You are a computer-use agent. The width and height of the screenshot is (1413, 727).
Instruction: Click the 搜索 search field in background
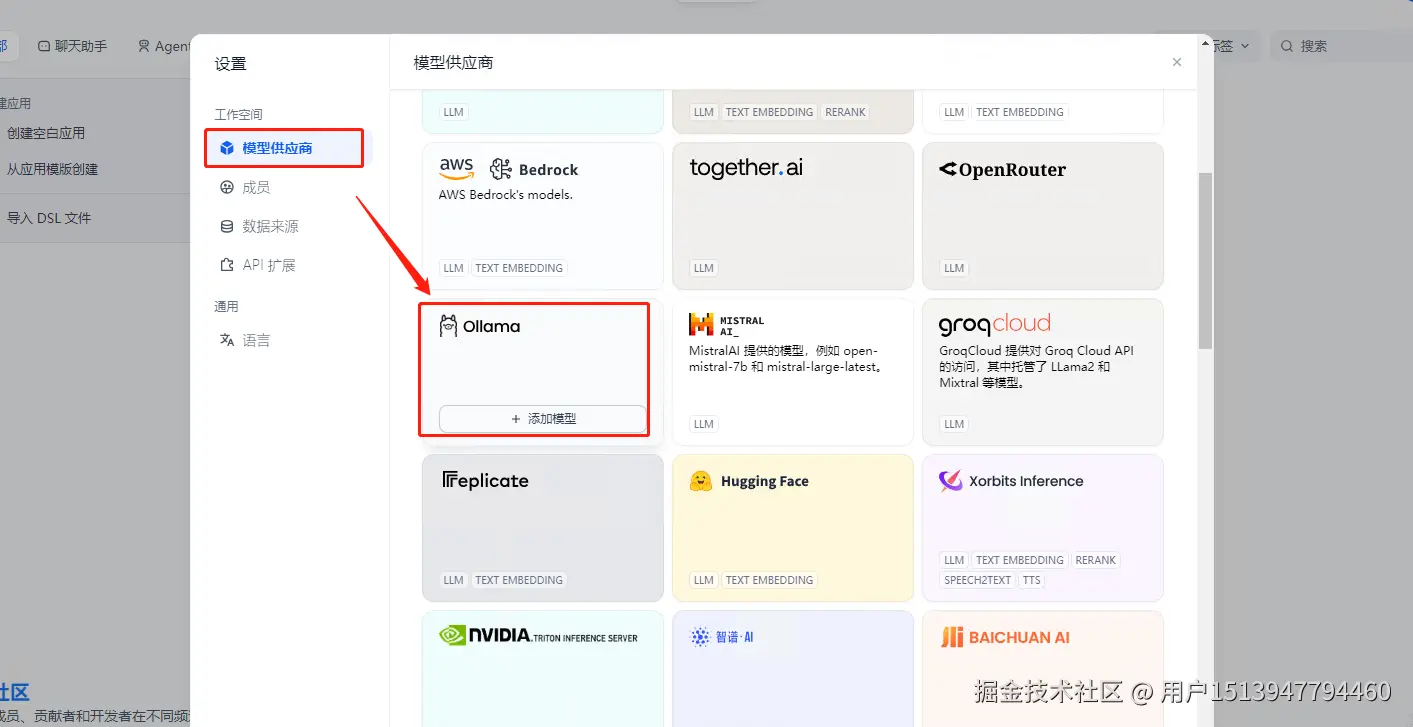pos(1340,46)
